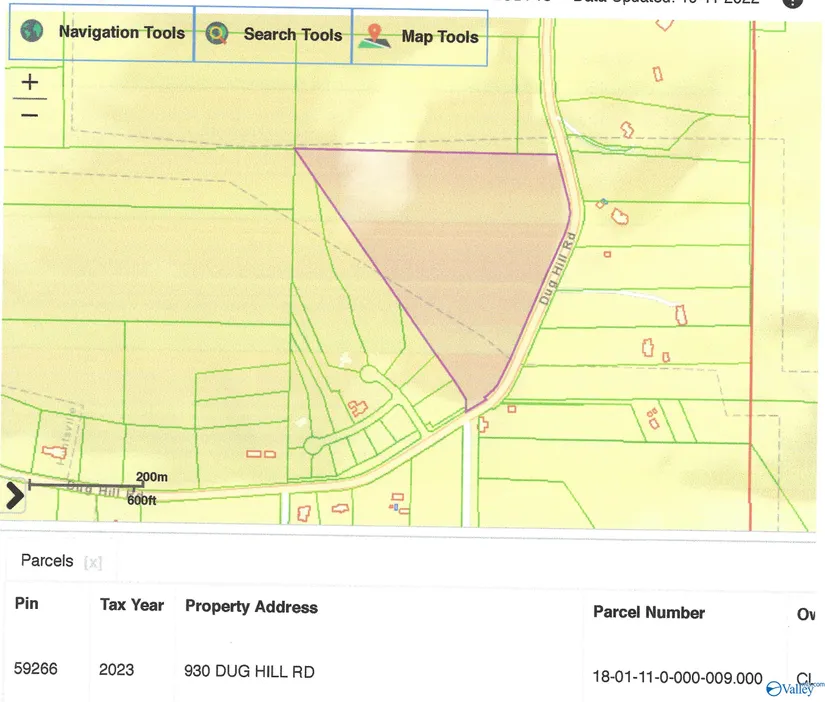Viewport: 825px width, 702px height.
Task: Select the Parcels tab
Action: 47,561
